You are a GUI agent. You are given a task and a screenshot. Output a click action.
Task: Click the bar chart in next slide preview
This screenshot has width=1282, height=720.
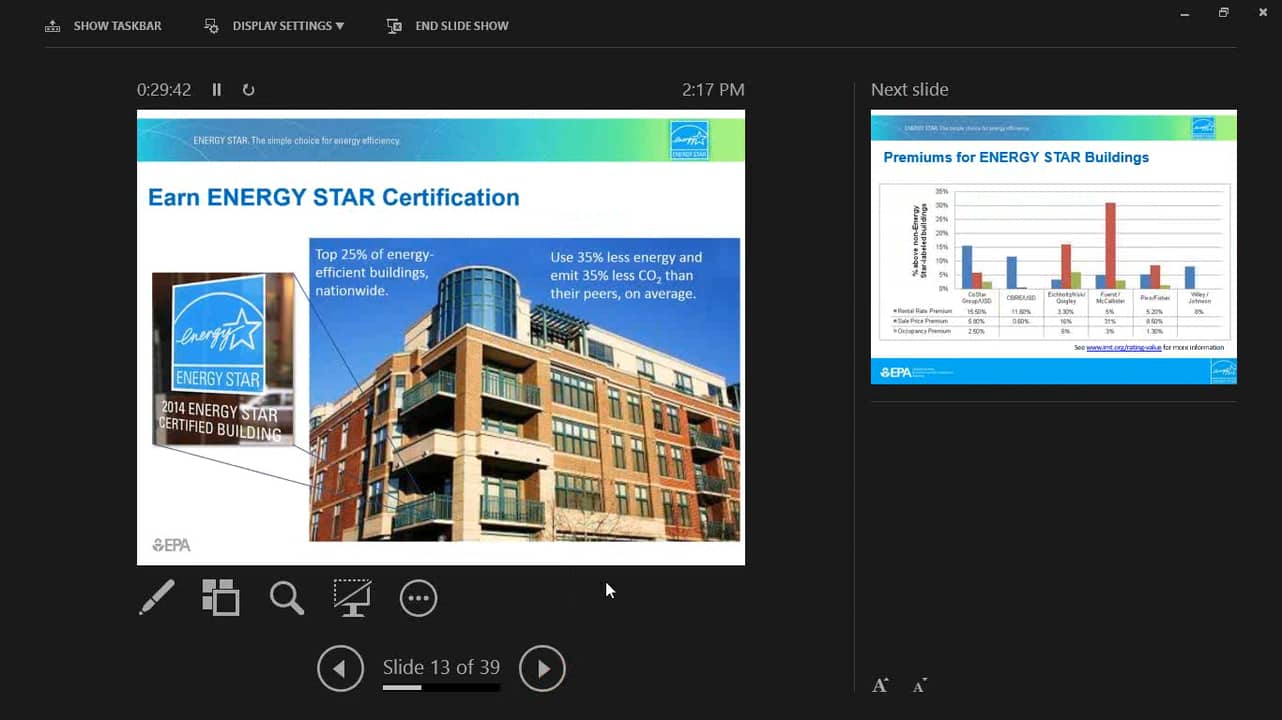point(1054,262)
